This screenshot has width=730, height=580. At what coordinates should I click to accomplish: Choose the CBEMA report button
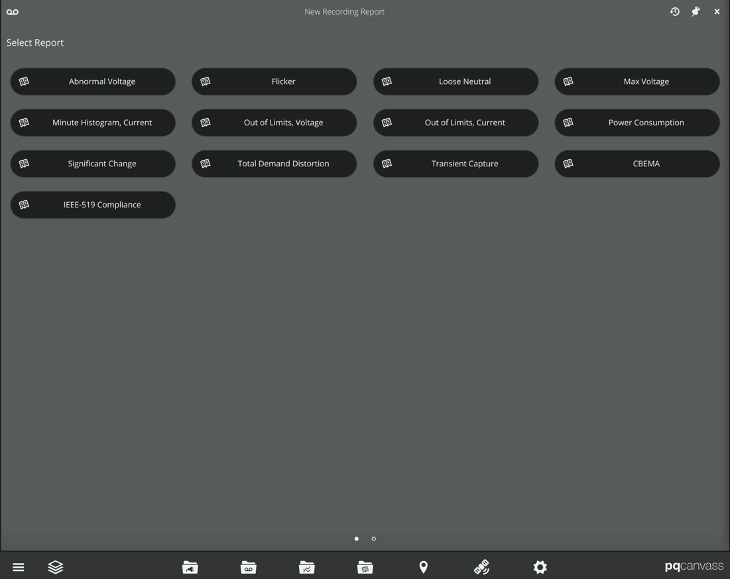[x=637, y=164]
